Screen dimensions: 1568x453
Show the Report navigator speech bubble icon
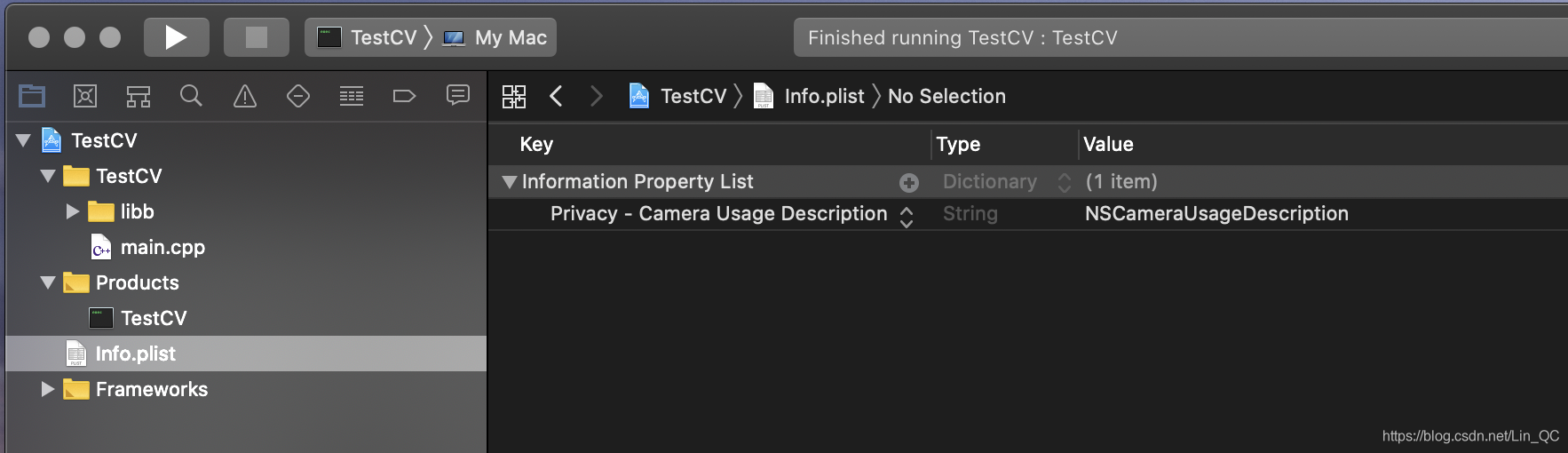pyautogui.click(x=458, y=95)
